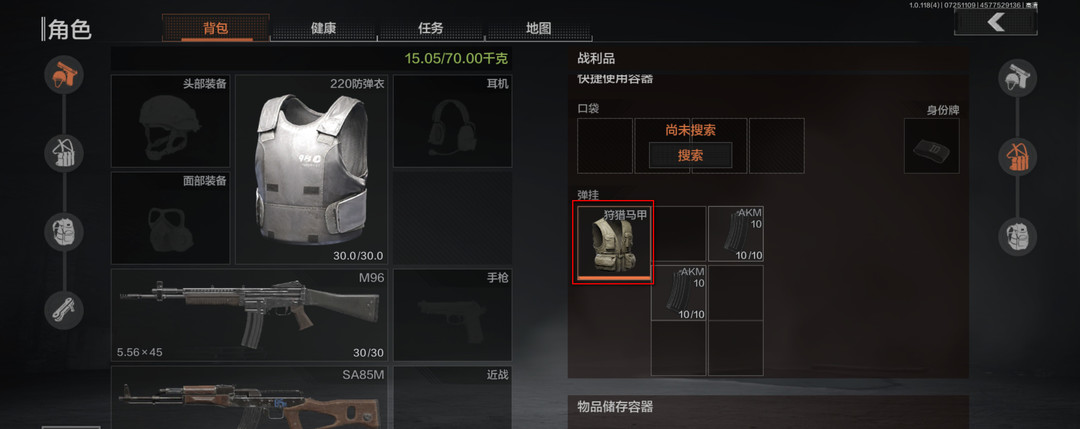This screenshot has height=429, width=1080.
Task: Select the 220防弹衣 body armor slot
Action: [311, 170]
